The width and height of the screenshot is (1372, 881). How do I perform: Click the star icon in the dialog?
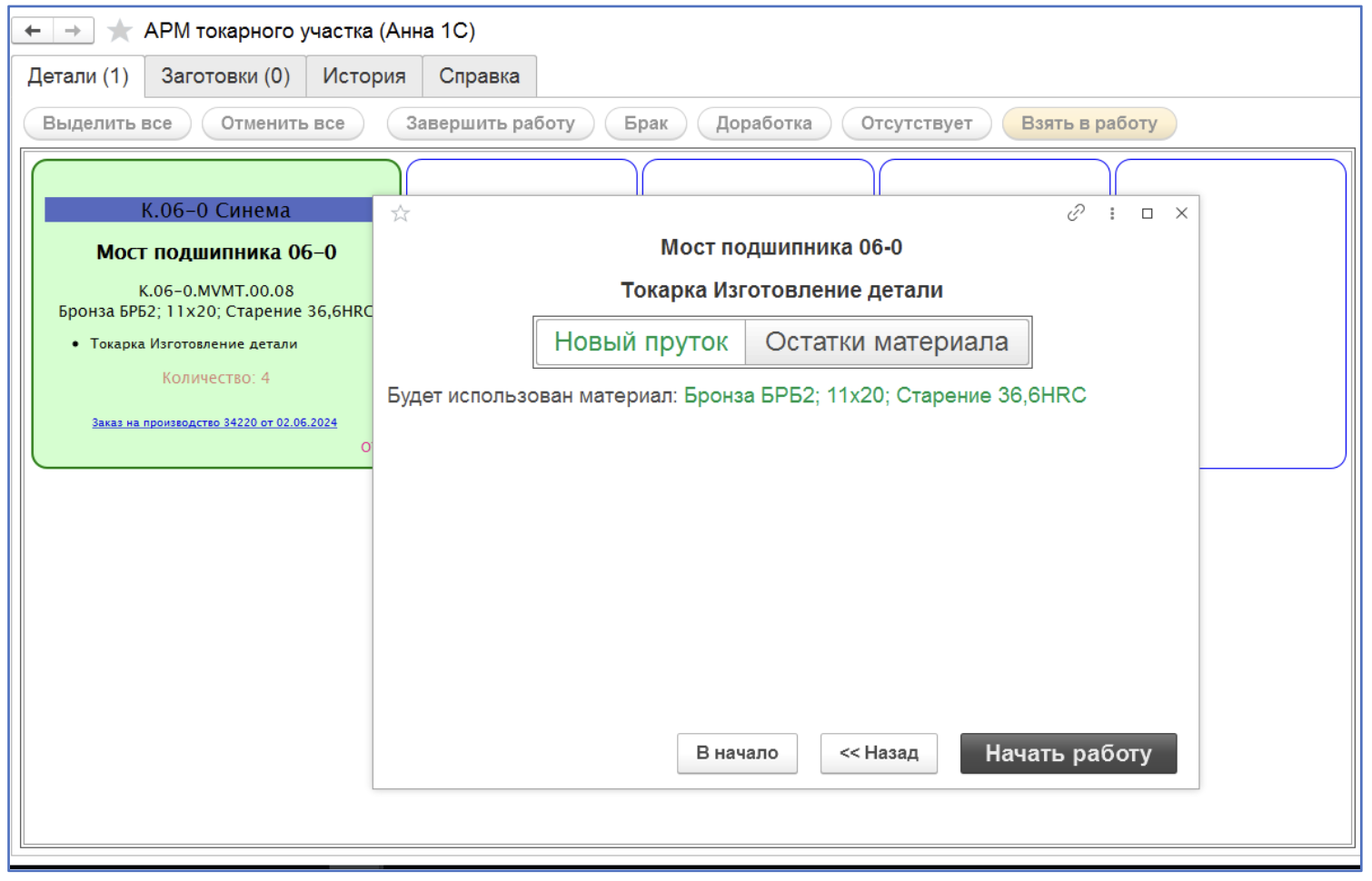[x=401, y=213]
